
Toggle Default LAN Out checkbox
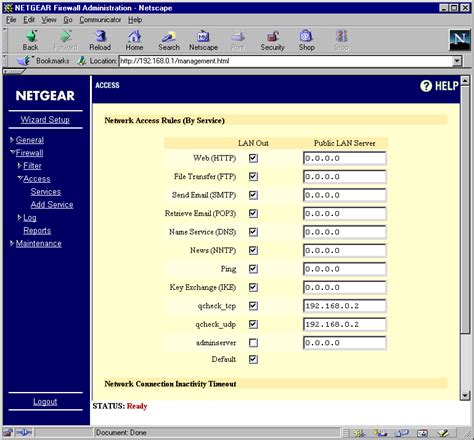pyautogui.click(x=253, y=359)
